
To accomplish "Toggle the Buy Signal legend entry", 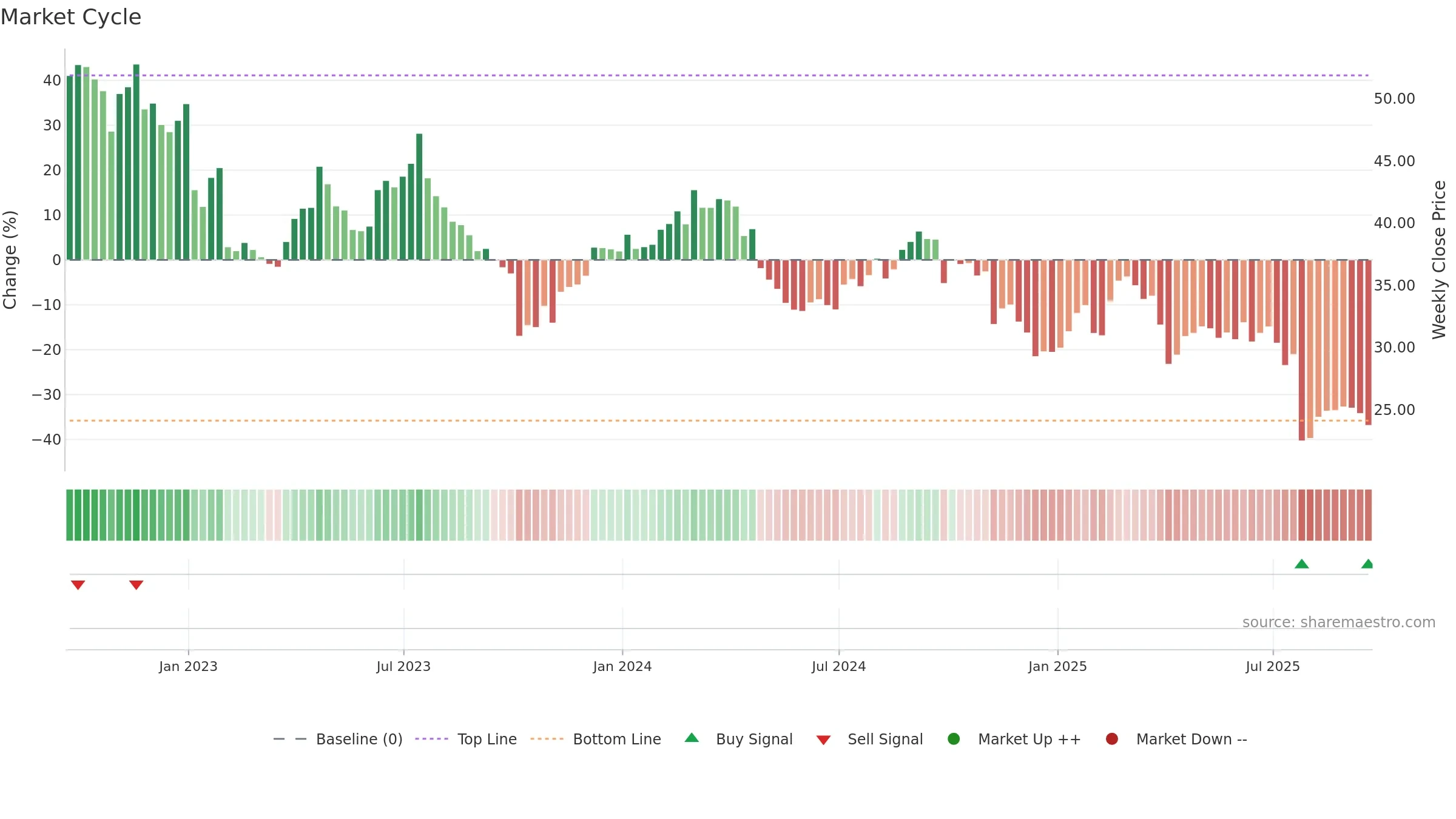I will [738, 739].
